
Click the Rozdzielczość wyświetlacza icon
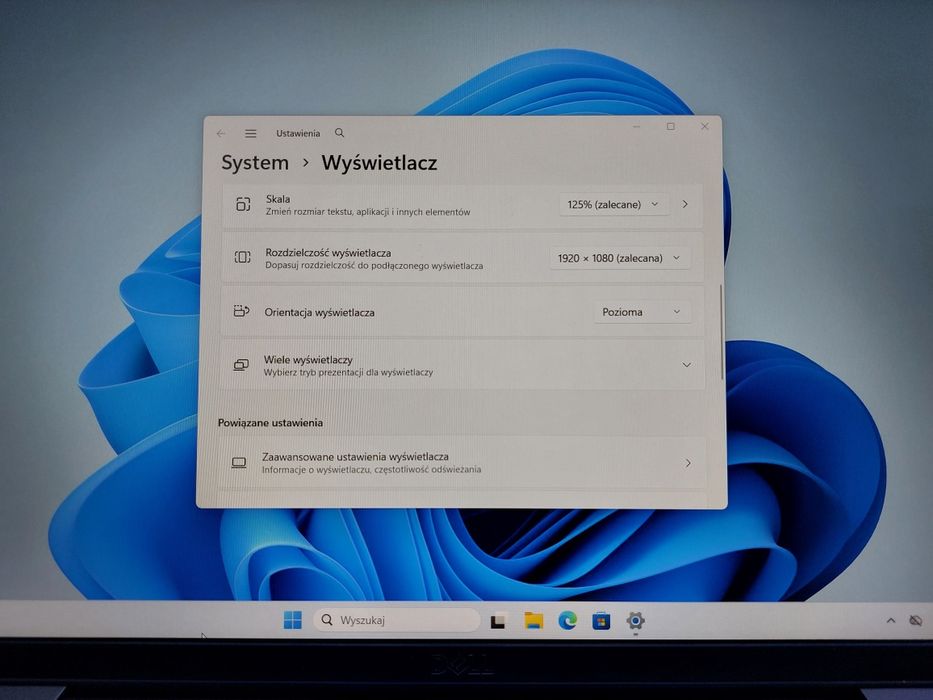[242, 257]
